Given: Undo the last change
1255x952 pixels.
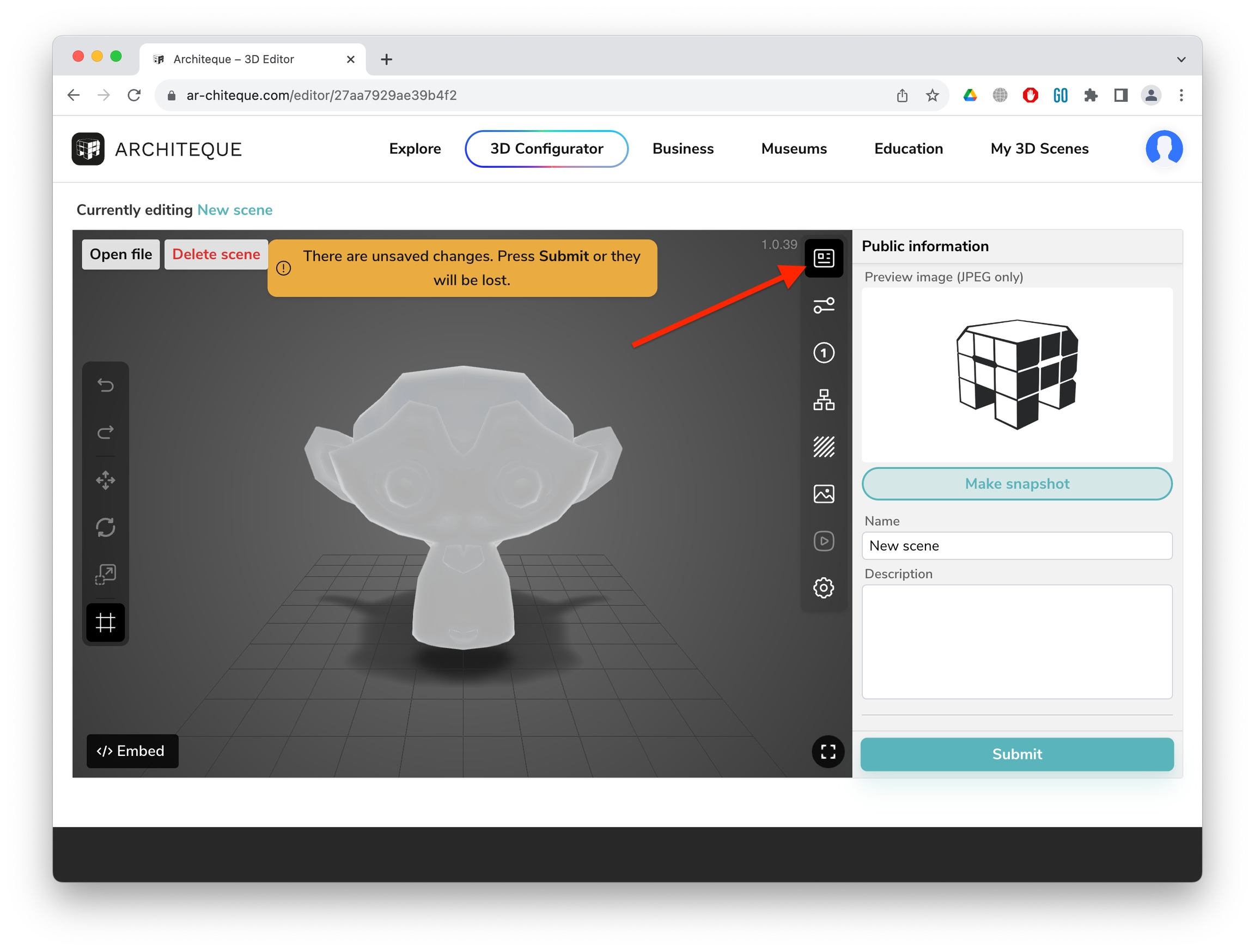Looking at the screenshot, I should (106, 386).
